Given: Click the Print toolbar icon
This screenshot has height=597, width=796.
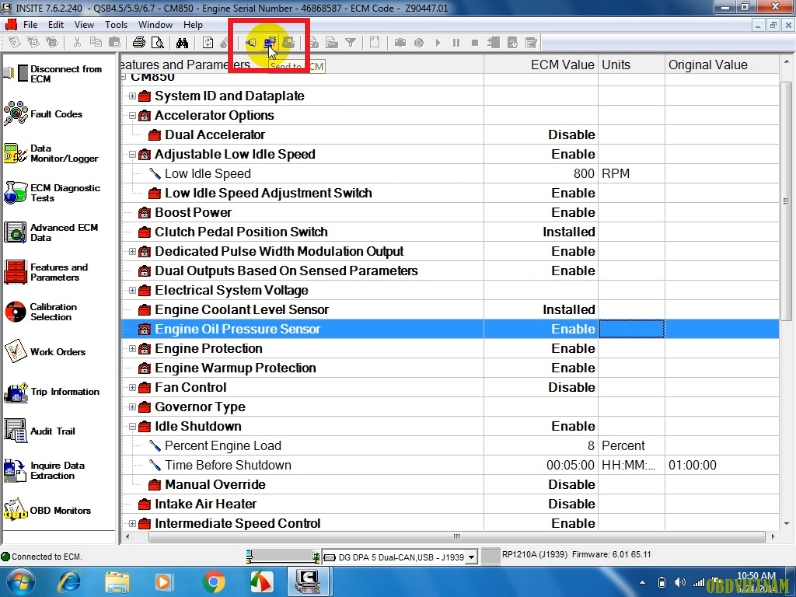Looking at the screenshot, I should 139,43.
